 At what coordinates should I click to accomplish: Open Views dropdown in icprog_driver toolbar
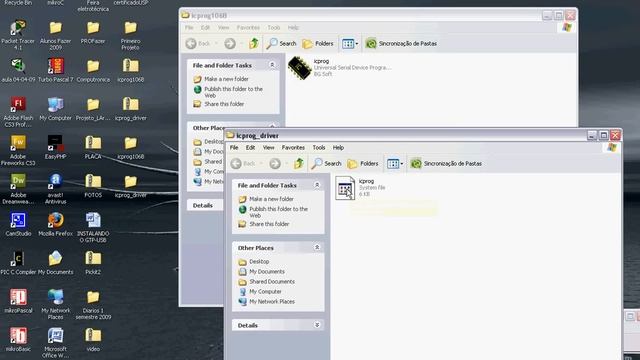point(395,164)
